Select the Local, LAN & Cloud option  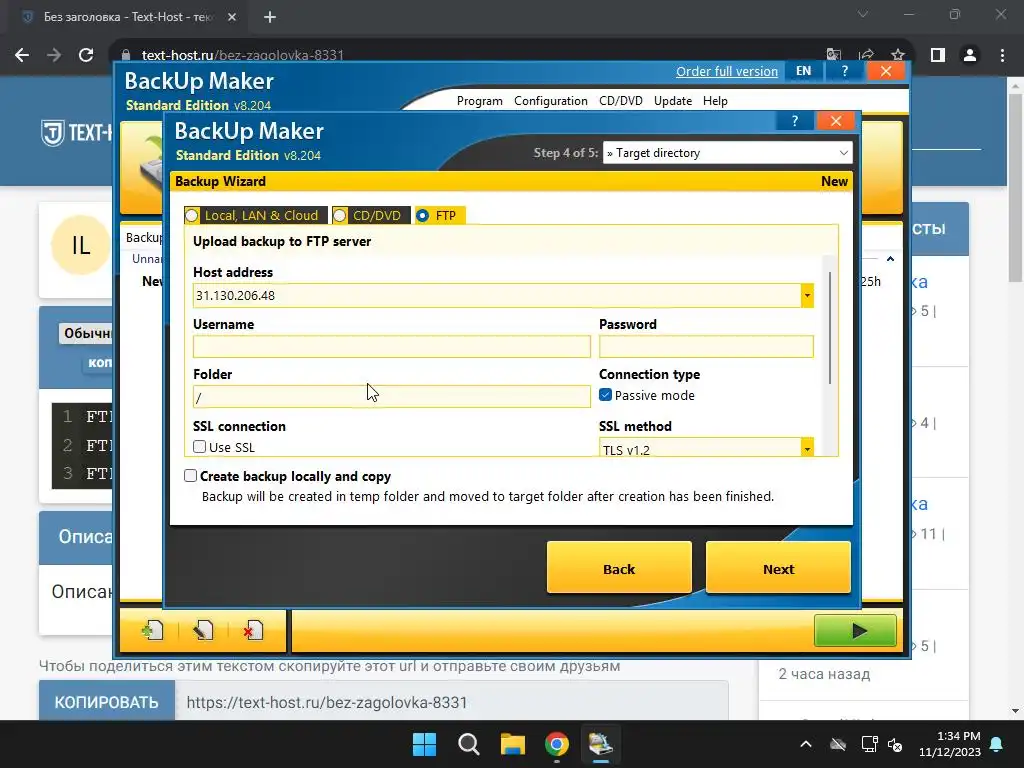[x=255, y=216]
